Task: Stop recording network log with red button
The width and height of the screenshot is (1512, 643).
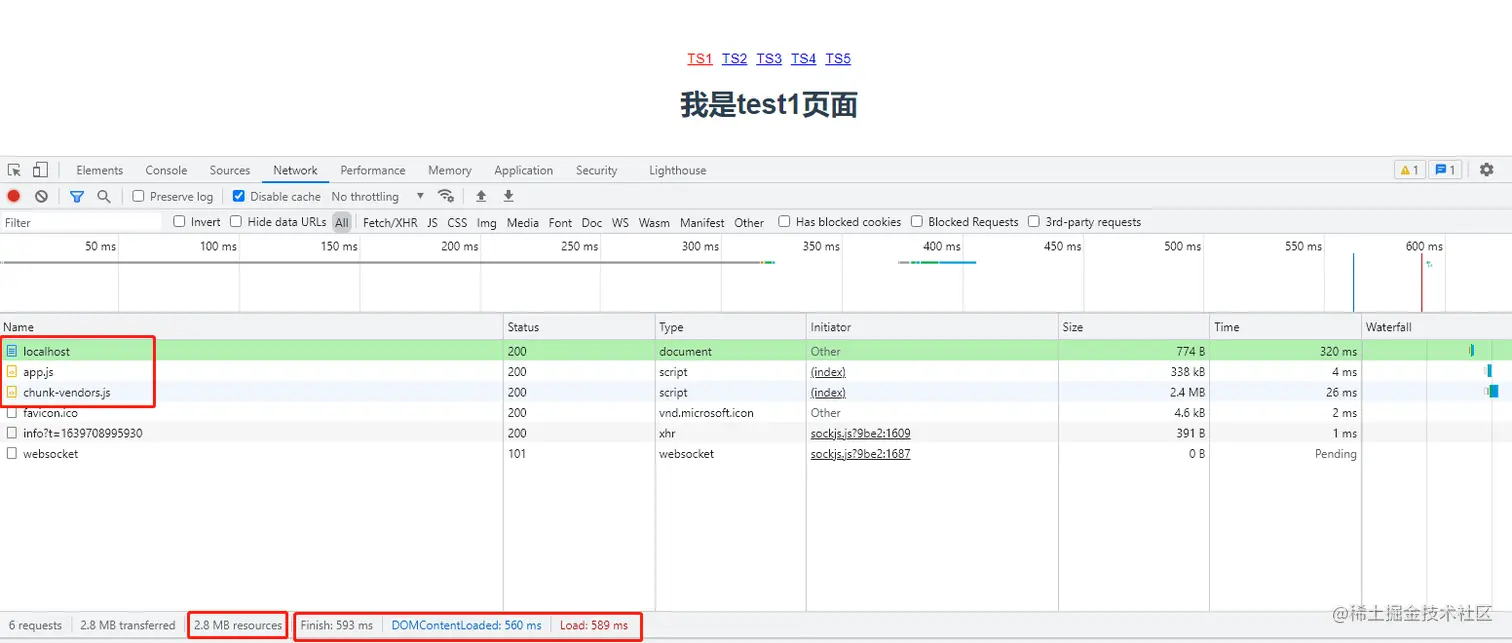Action: 14,197
